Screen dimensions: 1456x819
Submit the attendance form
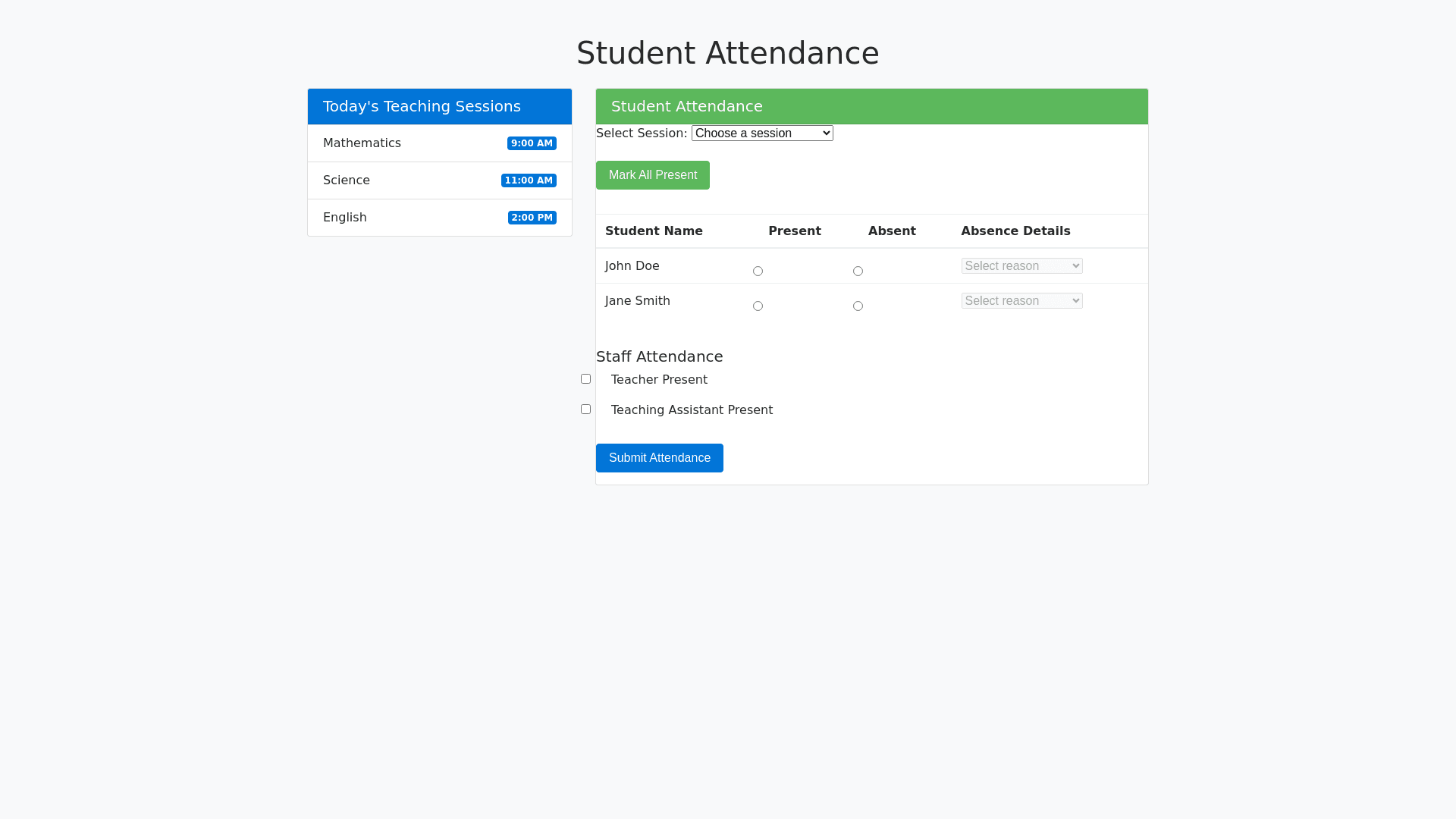tap(659, 458)
